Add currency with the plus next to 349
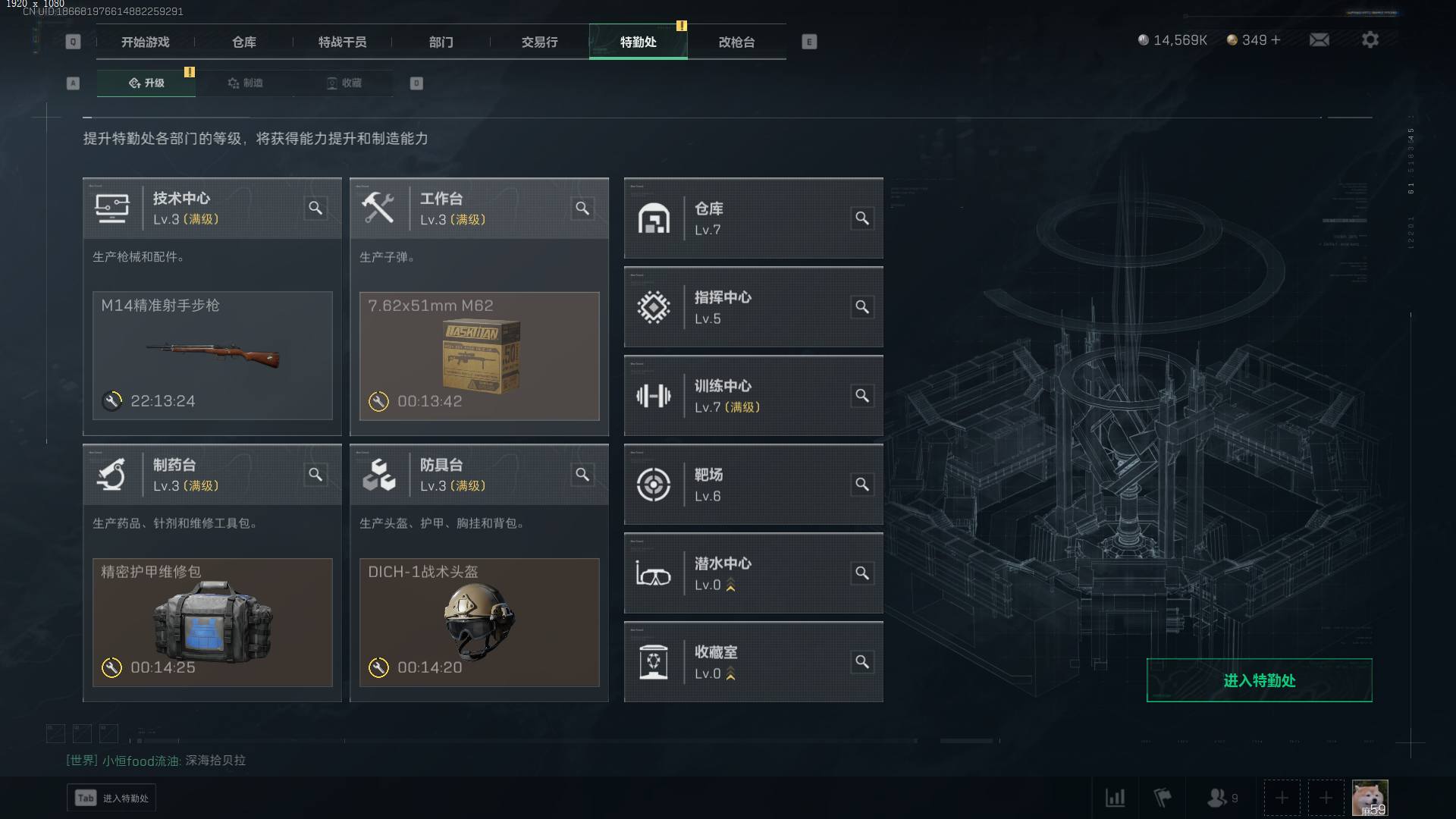The width and height of the screenshot is (1456, 819). 1276,40
